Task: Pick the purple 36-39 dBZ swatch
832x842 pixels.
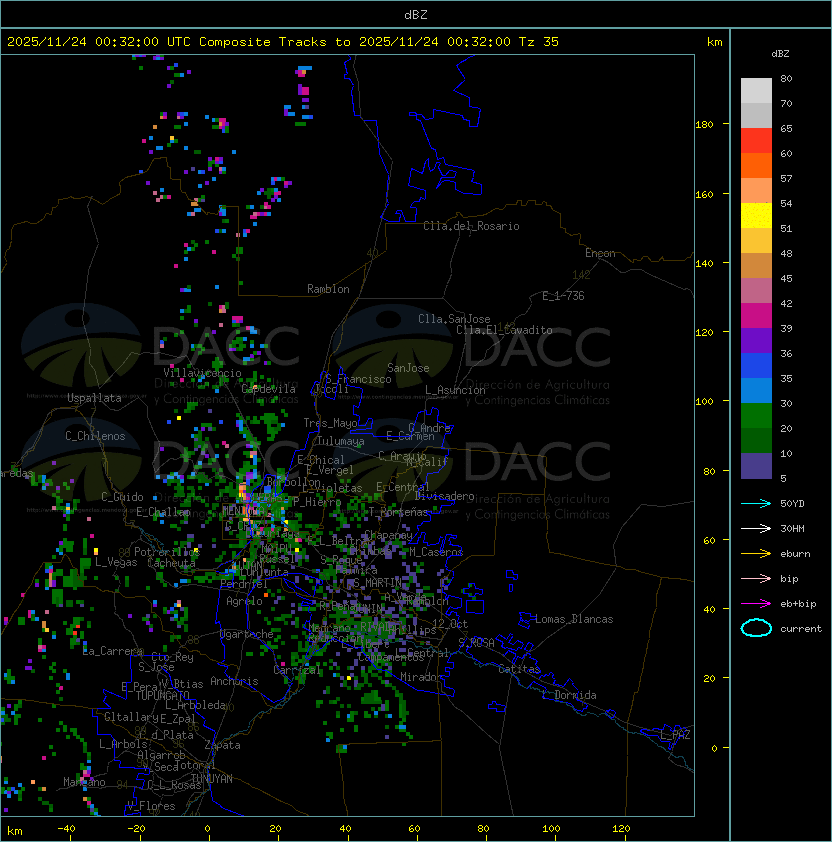Action: coord(756,340)
